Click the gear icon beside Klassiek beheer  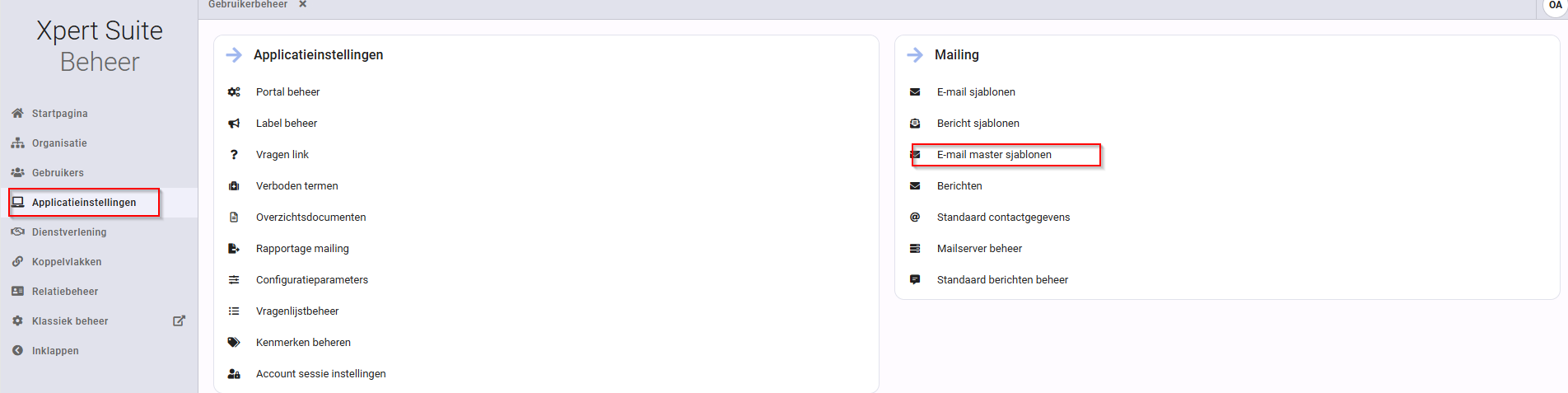tap(17, 320)
